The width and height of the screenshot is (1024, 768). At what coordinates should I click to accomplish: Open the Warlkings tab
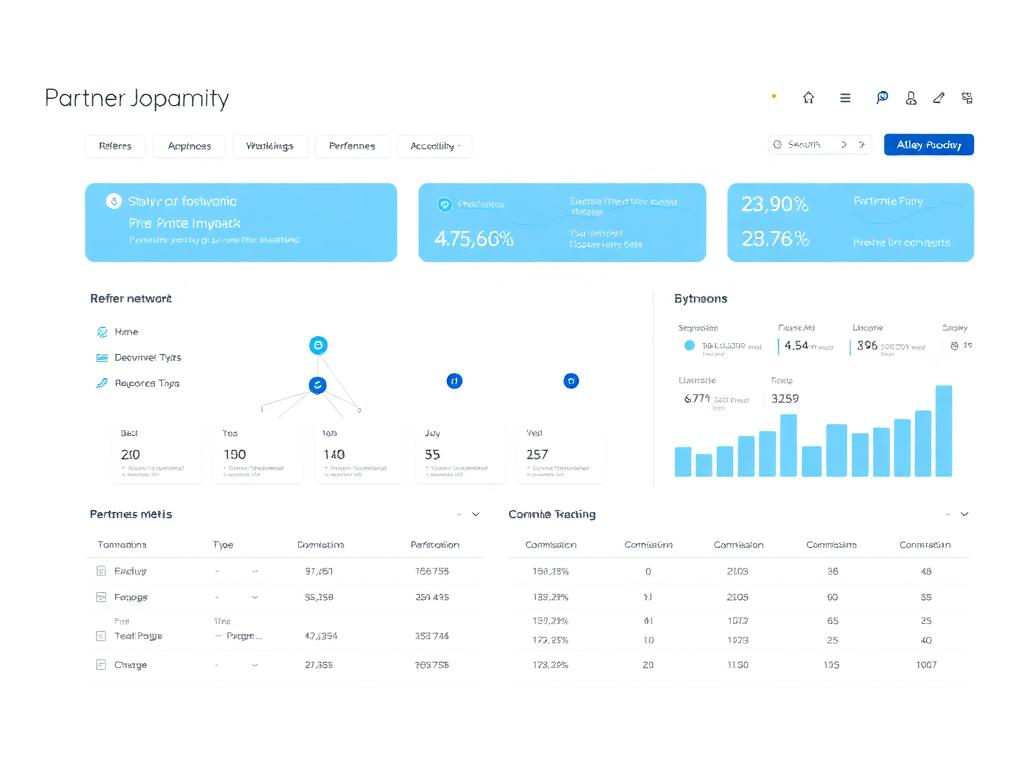268,145
